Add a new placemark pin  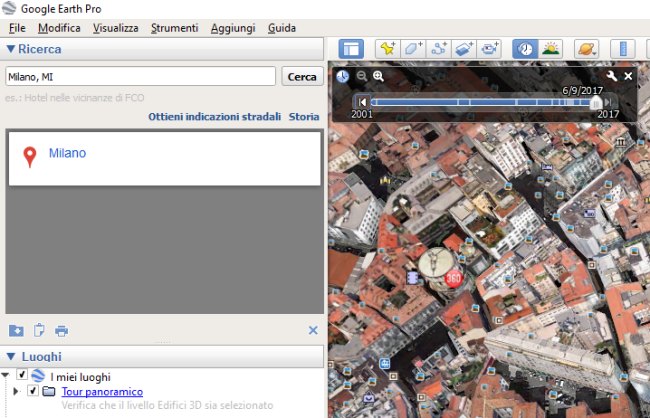388,49
